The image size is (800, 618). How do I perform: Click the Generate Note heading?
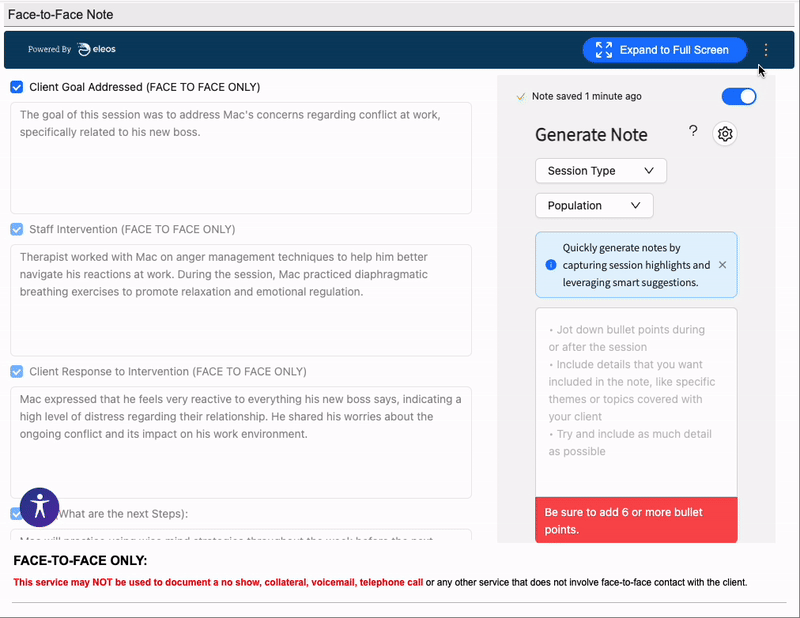pos(591,135)
